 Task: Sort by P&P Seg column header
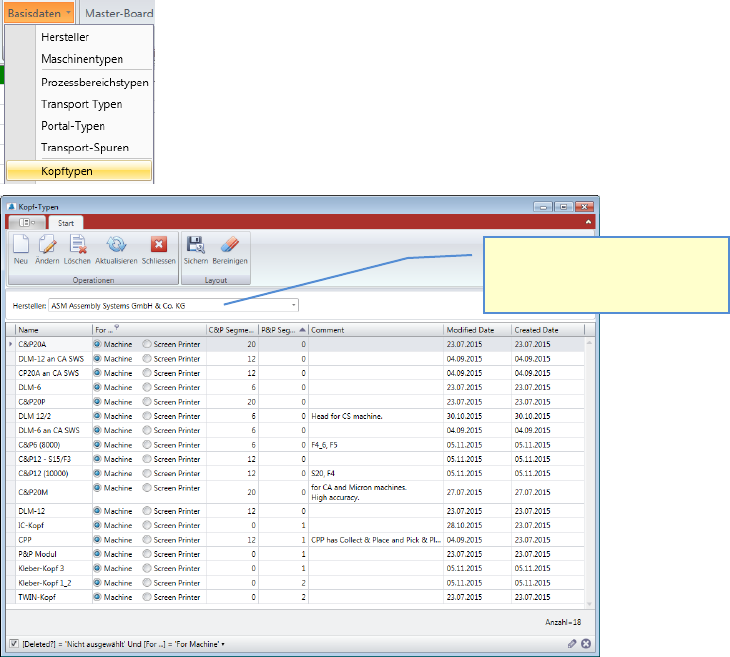tap(283, 330)
